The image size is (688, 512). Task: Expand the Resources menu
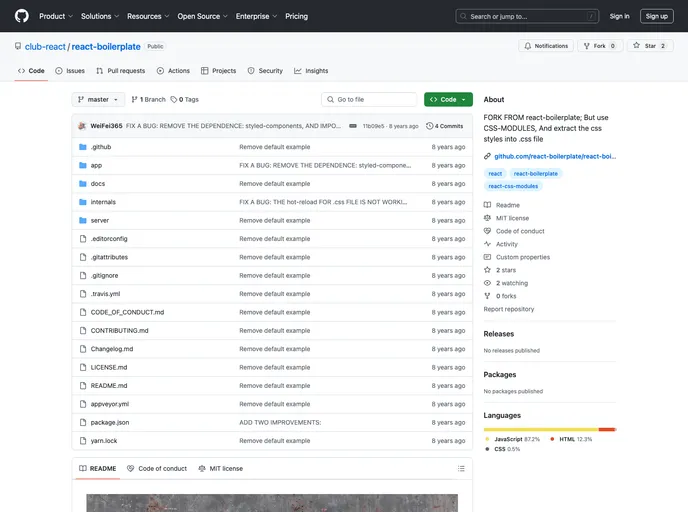pyautogui.click(x=148, y=16)
